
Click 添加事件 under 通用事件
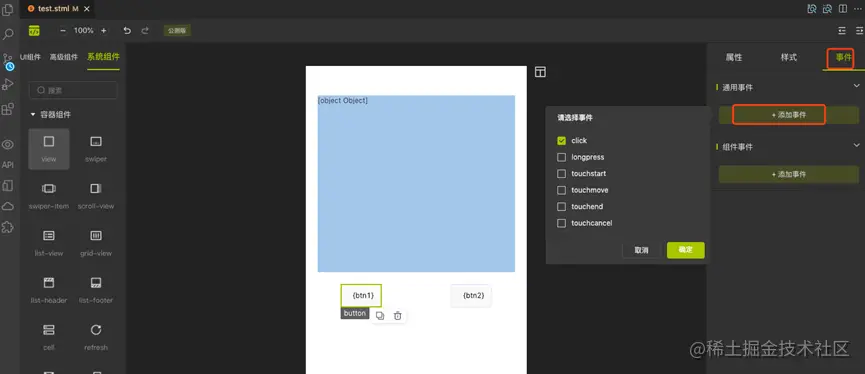click(x=789, y=115)
